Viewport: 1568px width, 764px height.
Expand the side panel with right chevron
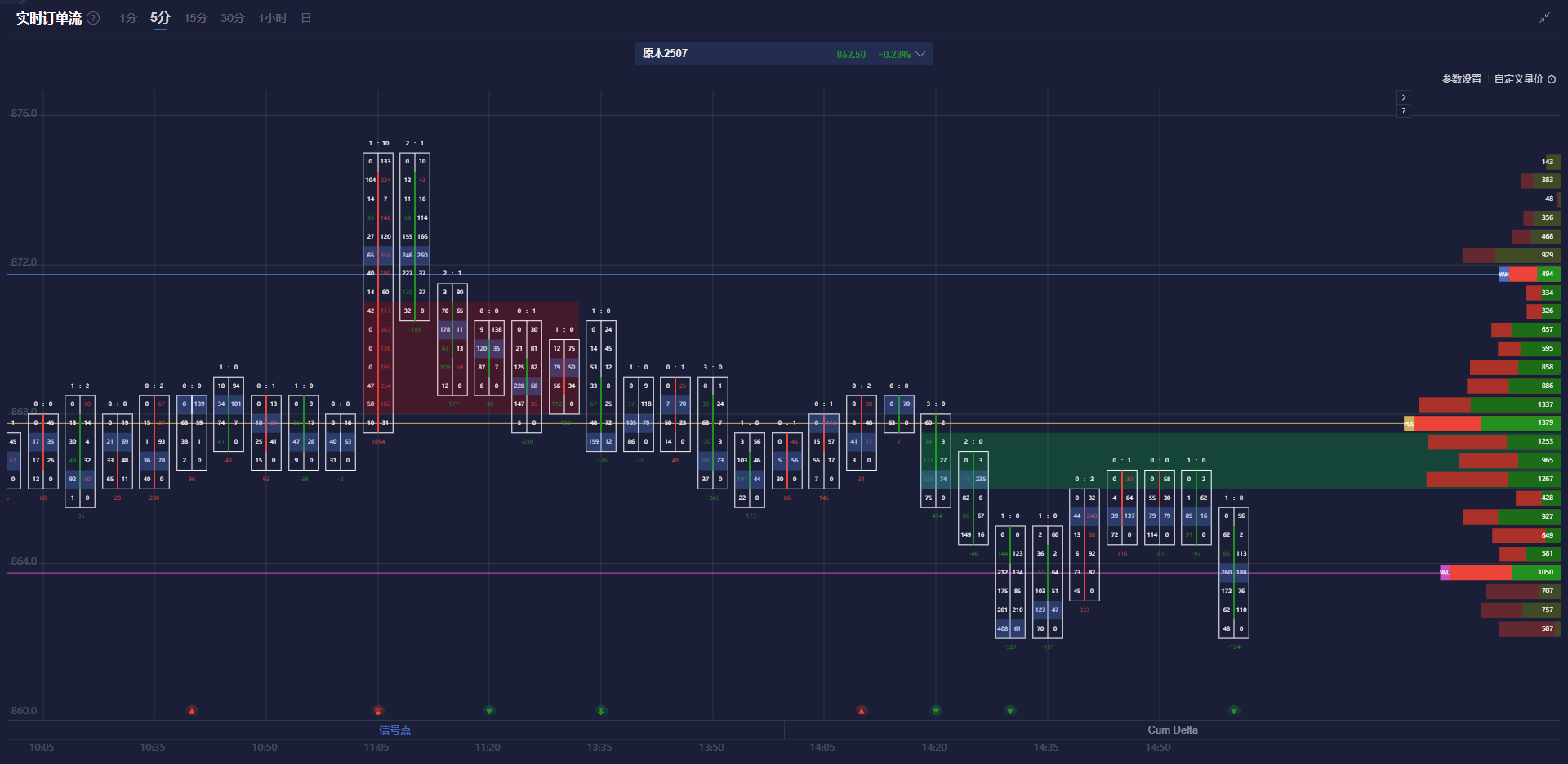pos(1403,97)
